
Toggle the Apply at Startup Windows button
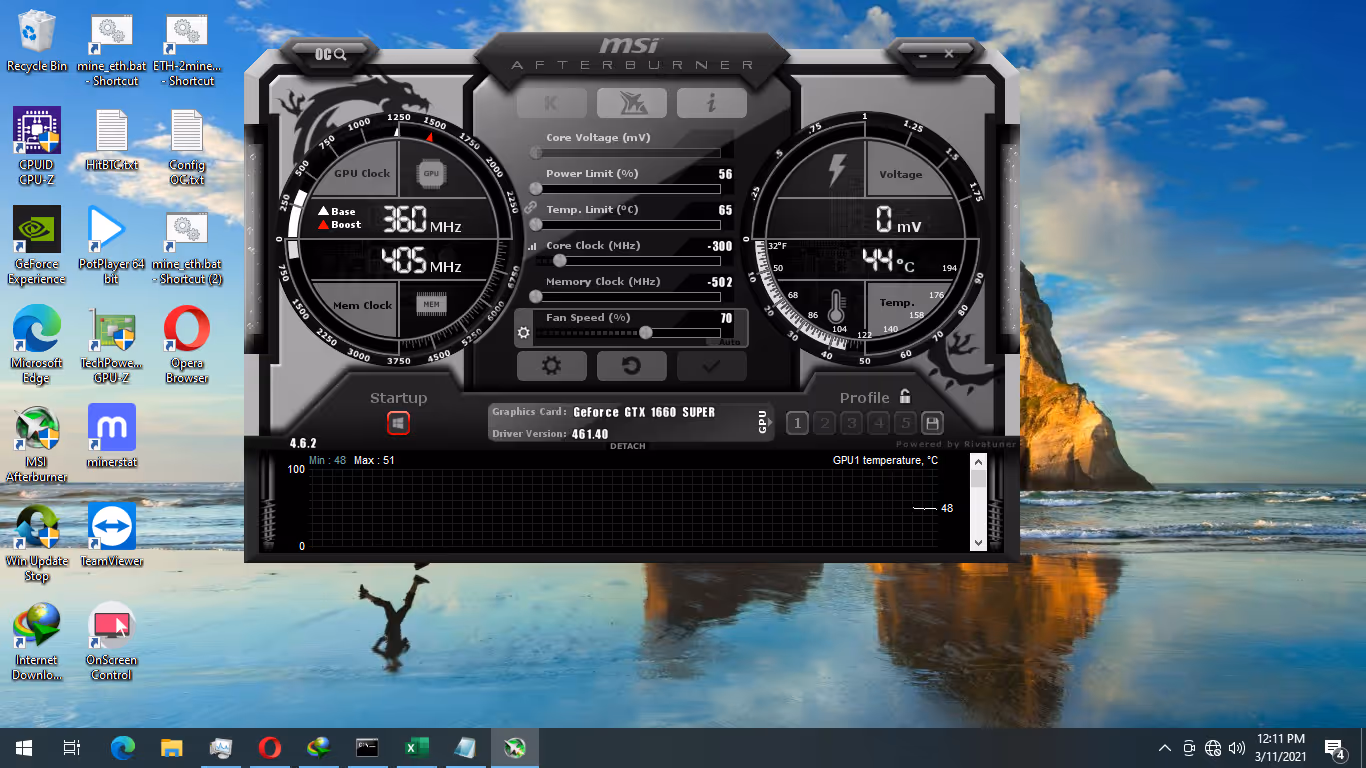pos(398,424)
